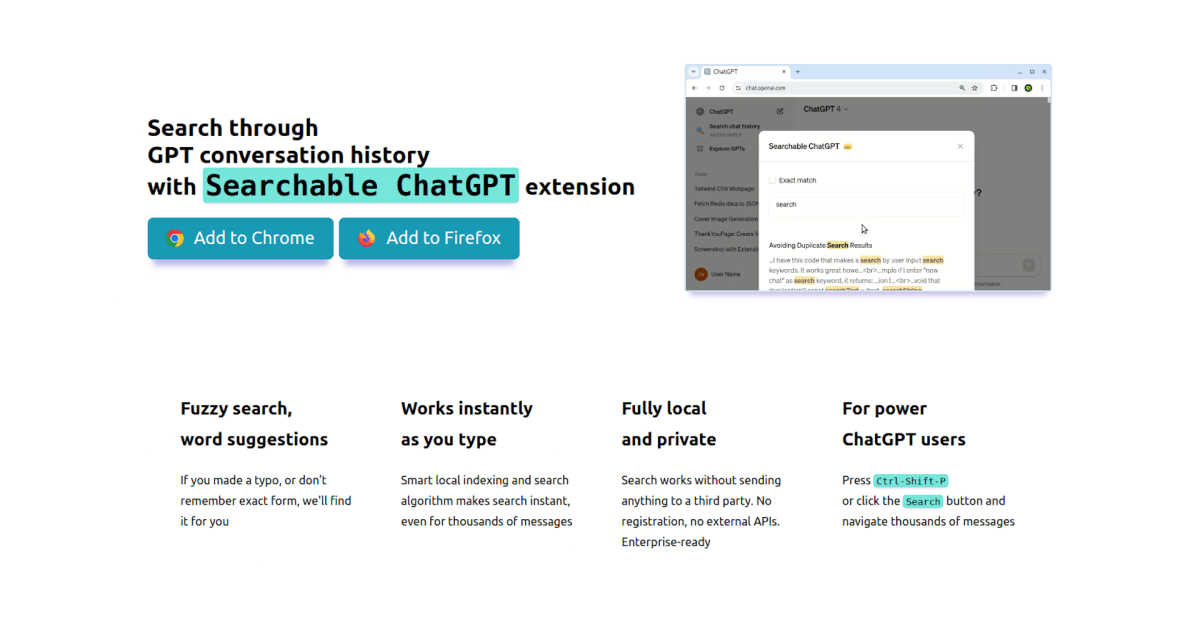Open the browser extensions puzzle icon
This screenshot has height=628, width=1200.
pos(994,88)
